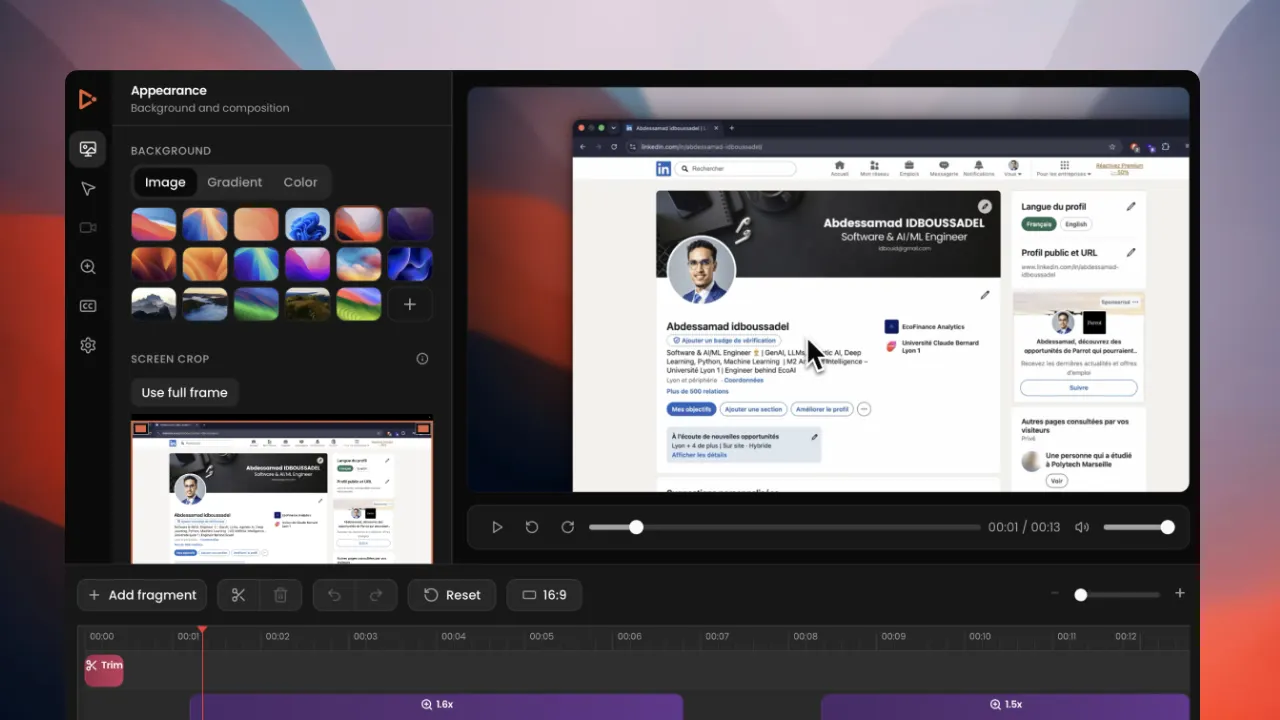Click the redo arrow
Image resolution: width=1280 pixels, height=720 pixels.
click(376, 595)
